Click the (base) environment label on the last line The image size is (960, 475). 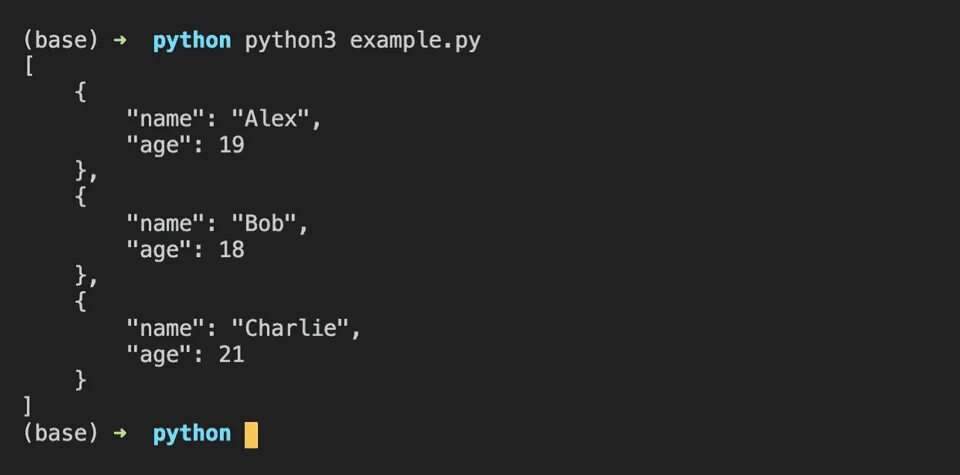60,434
